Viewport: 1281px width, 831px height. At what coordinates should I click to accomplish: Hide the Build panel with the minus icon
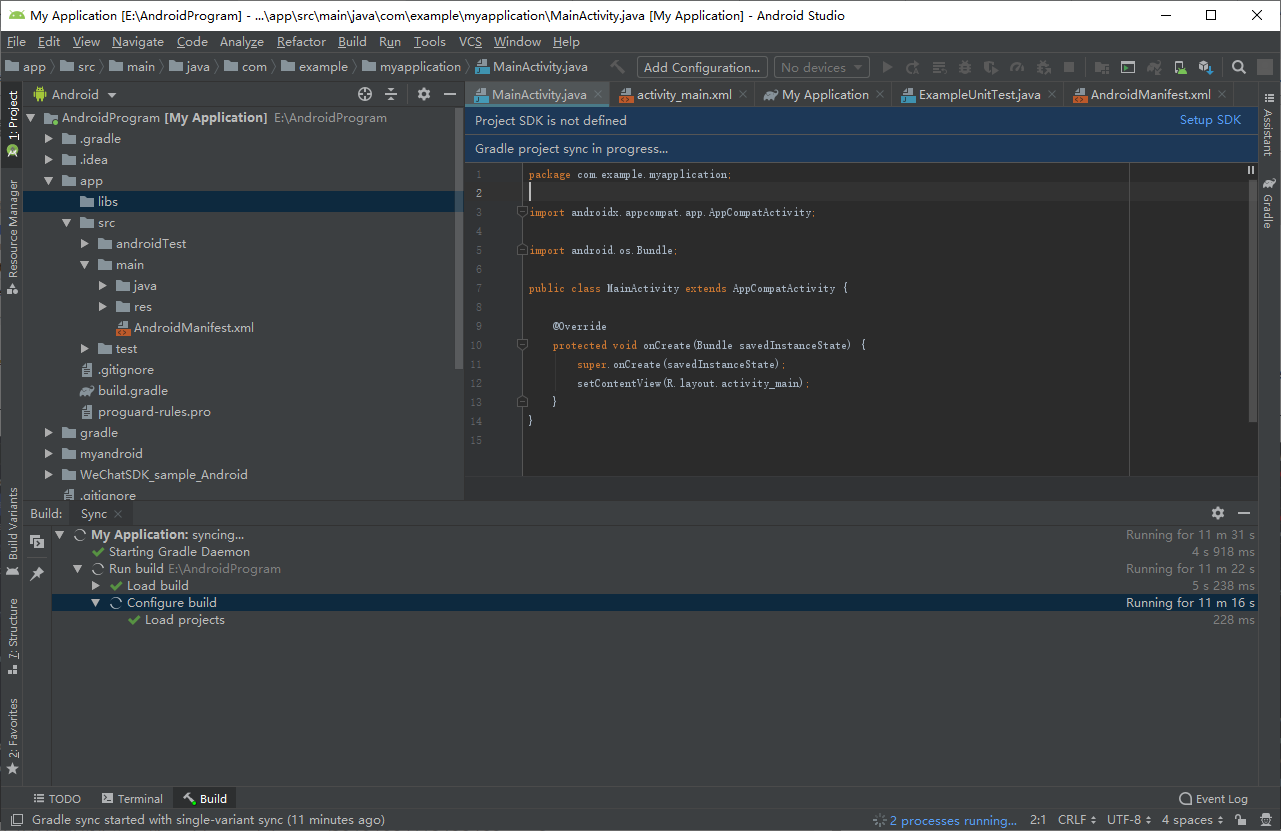(1244, 513)
